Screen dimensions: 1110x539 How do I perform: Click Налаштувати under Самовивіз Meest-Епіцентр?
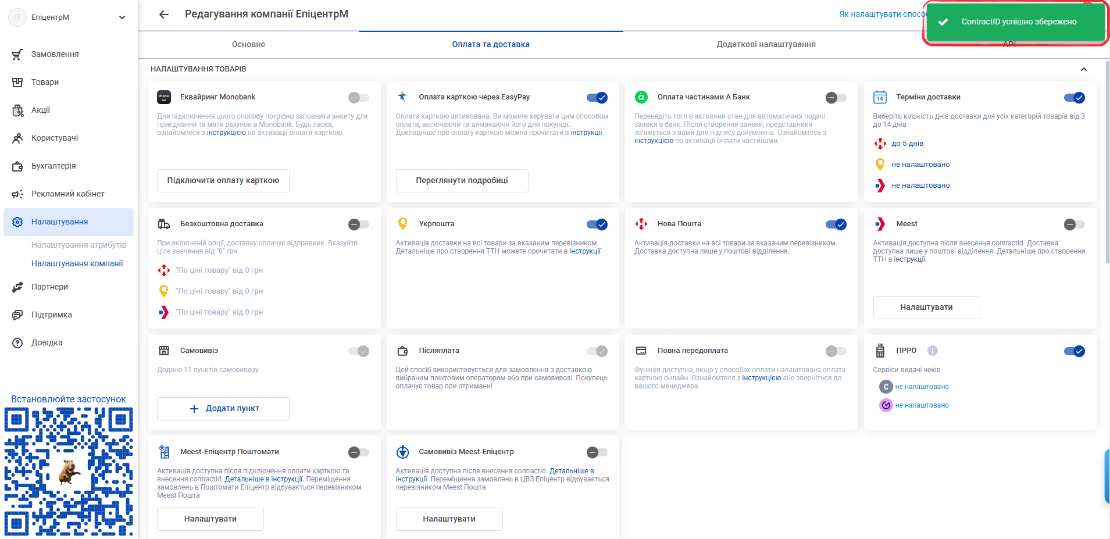[x=449, y=519]
